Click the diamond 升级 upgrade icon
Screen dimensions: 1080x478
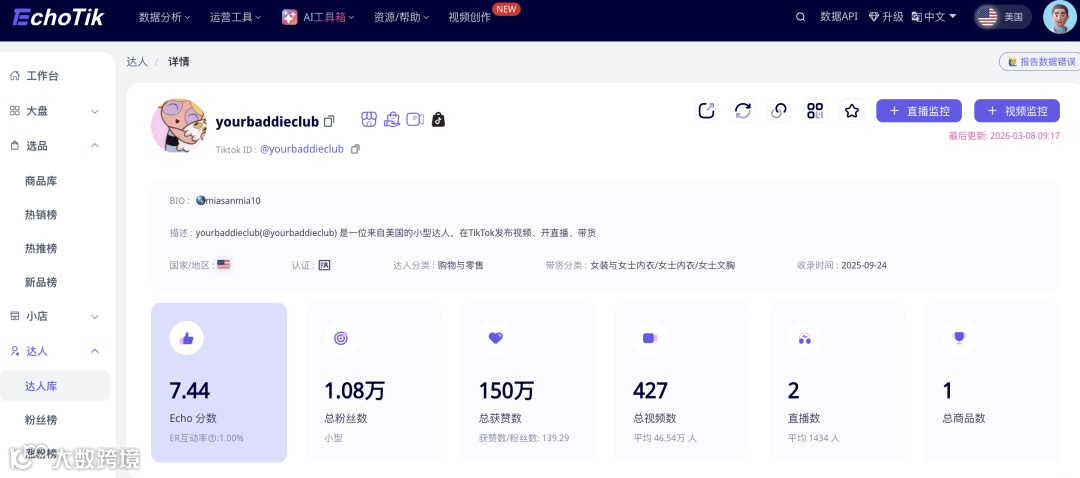(875, 17)
